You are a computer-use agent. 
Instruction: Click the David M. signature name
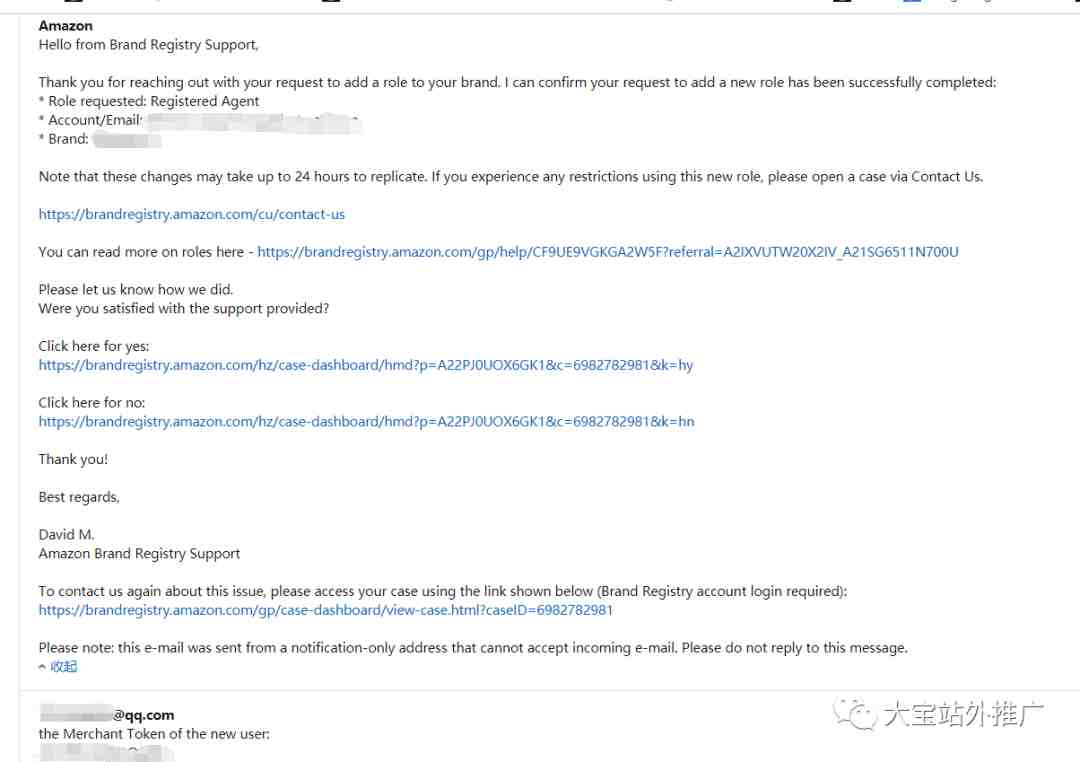[x=66, y=535]
